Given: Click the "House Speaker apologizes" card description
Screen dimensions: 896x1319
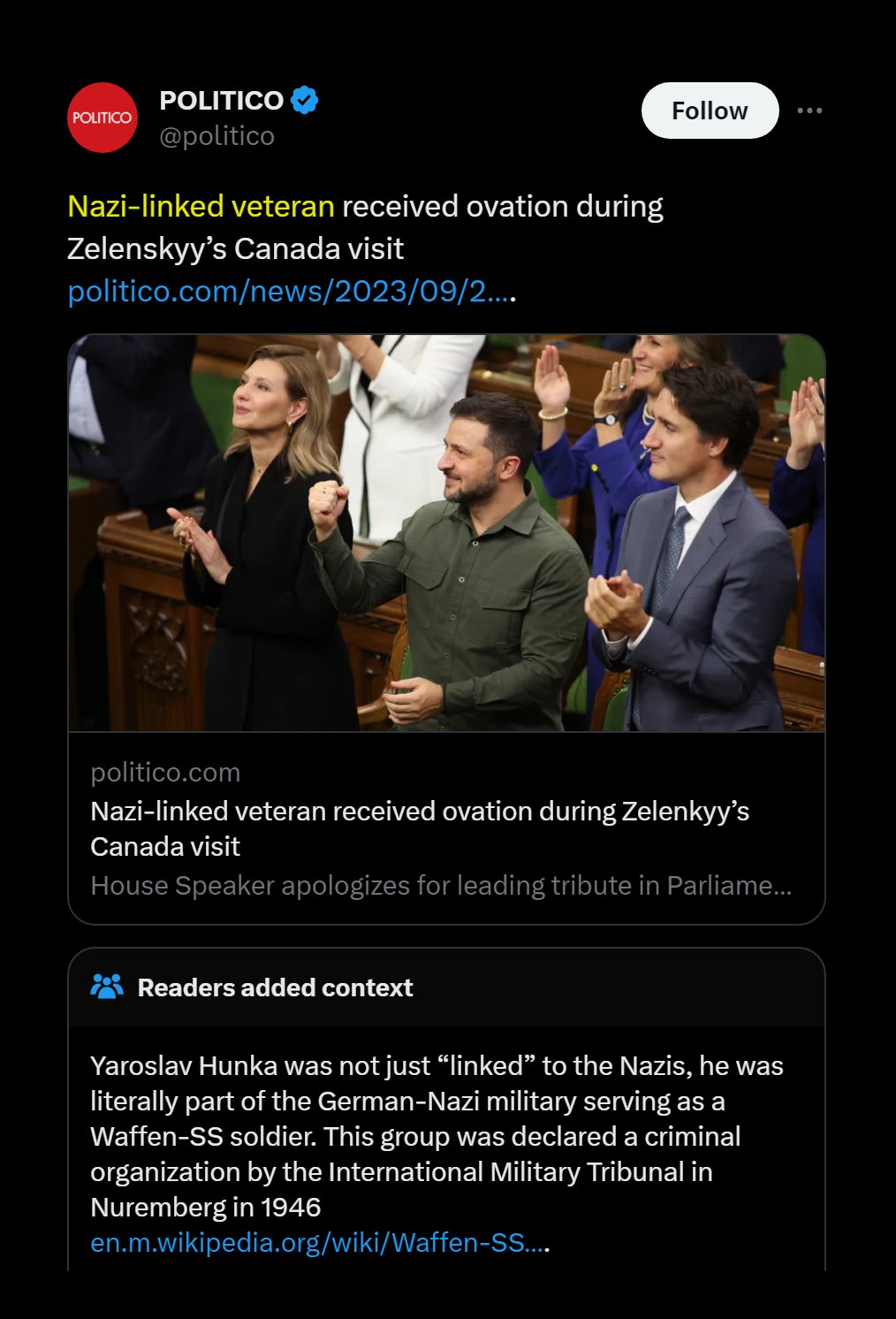Looking at the screenshot, I should pyautogui.click(x=441, y=886).
